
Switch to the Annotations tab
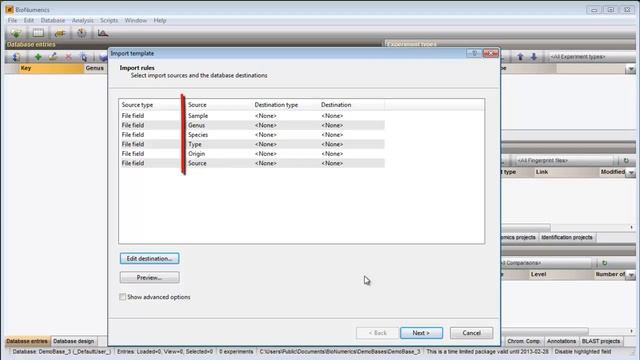pos(561,341)
